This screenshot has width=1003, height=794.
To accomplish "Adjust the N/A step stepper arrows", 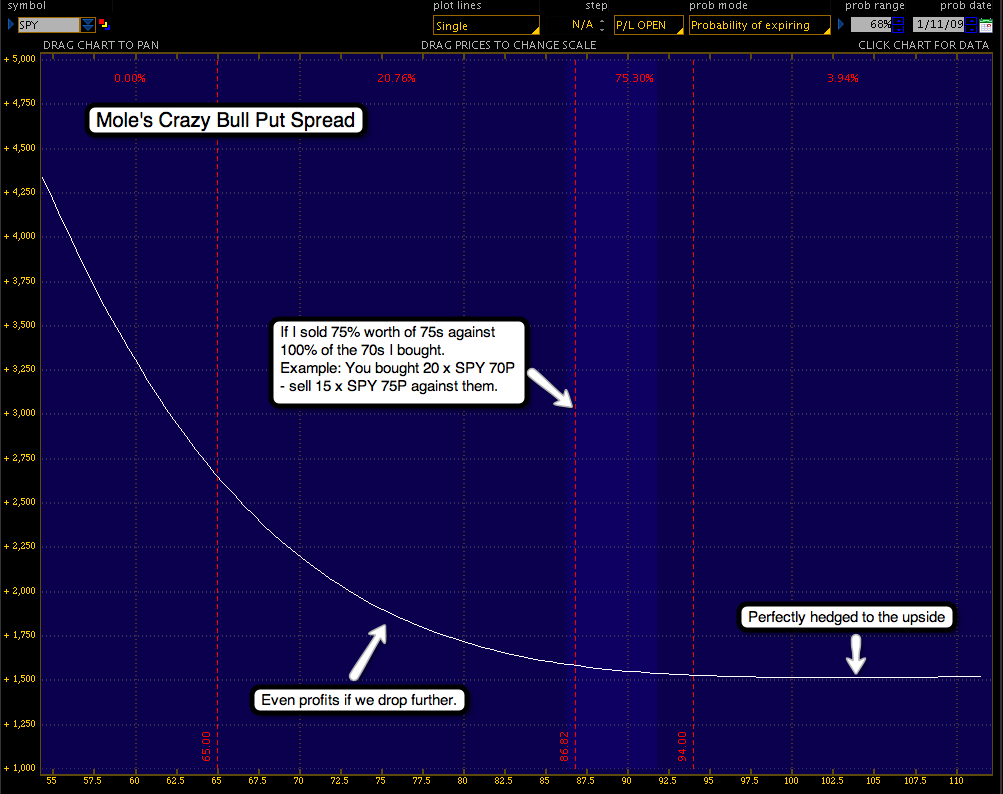I will click(602, 25).
